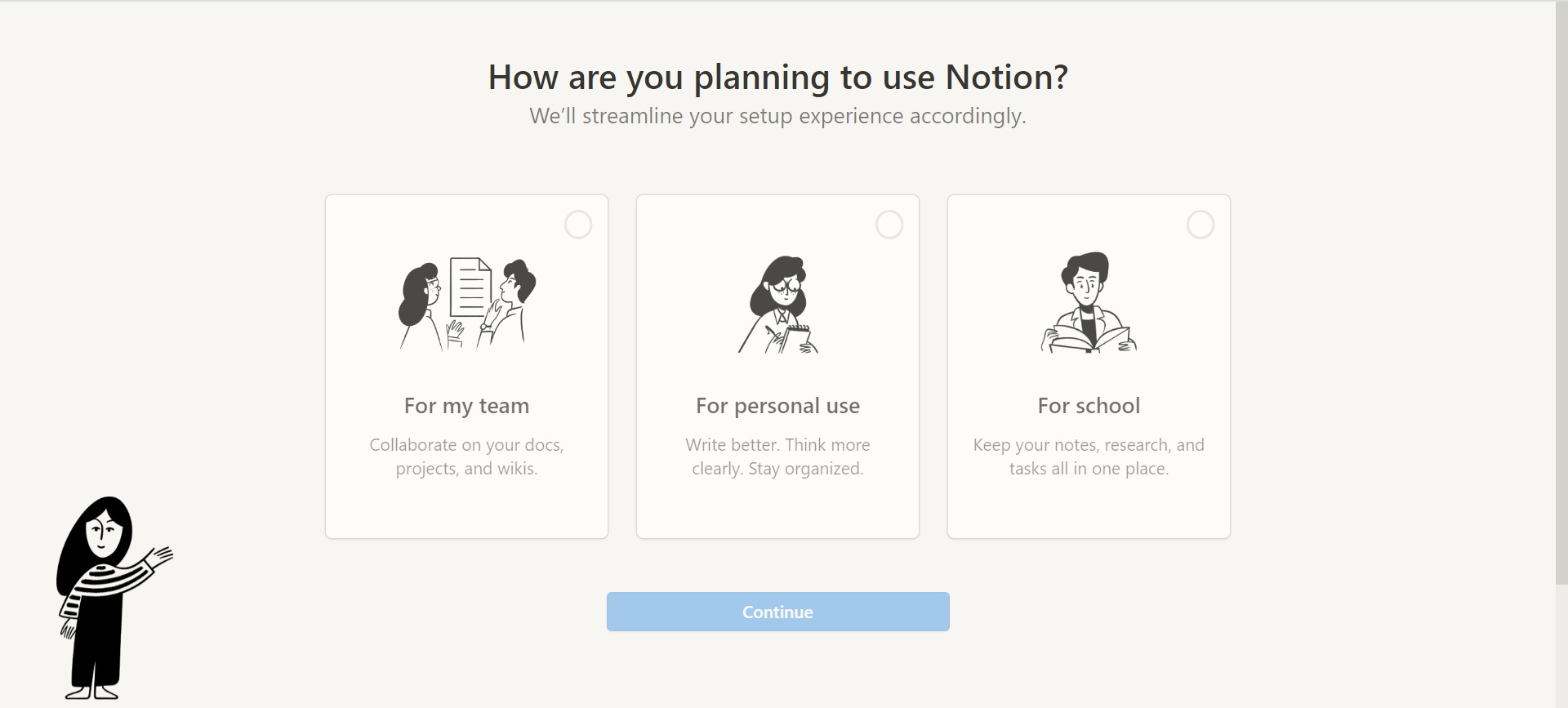Click "Keep your notes, research, and tasks" description
This screenshot has width=1568, height=708.
point(1089,456)
